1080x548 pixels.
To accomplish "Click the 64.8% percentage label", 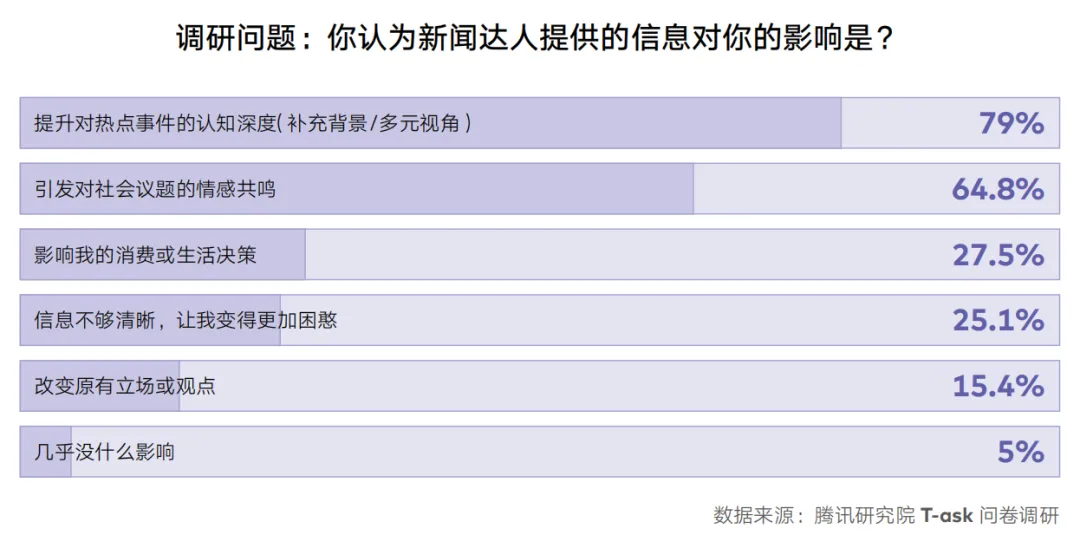I will point(998,189).
